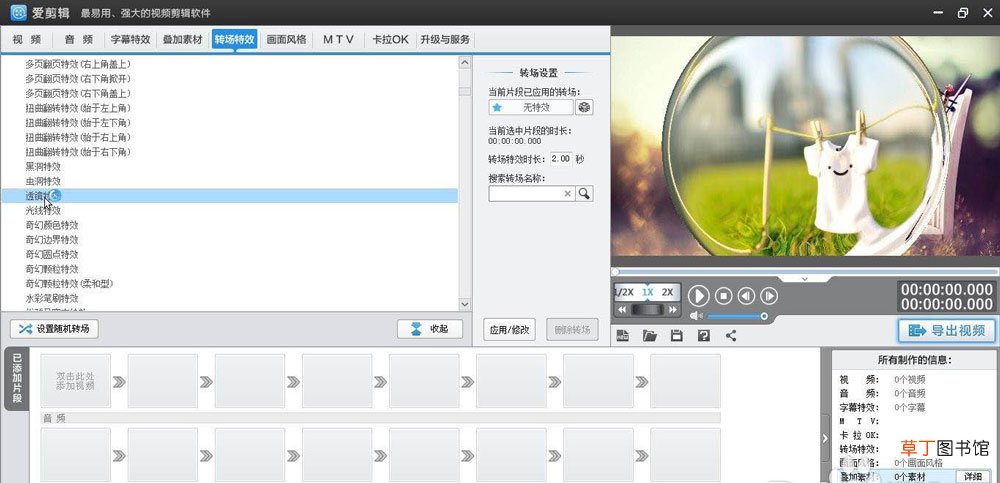Open help via the question mark icon

point(703,335)
